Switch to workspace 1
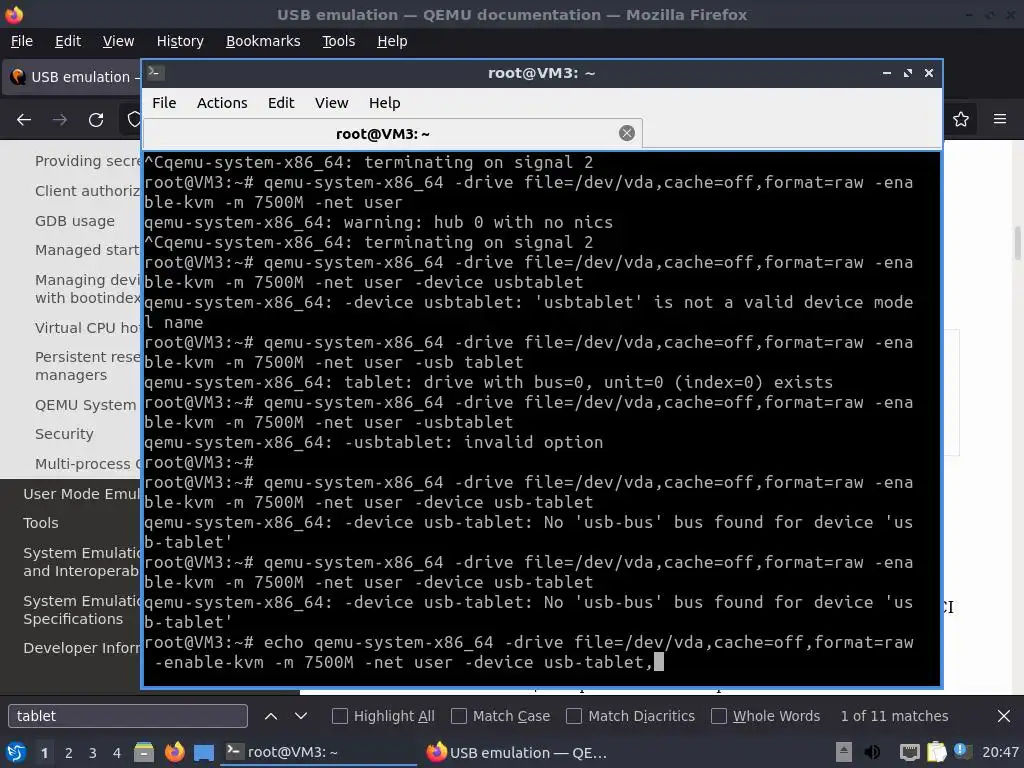This screenshot has height=768, width=1024. point(44,752)
